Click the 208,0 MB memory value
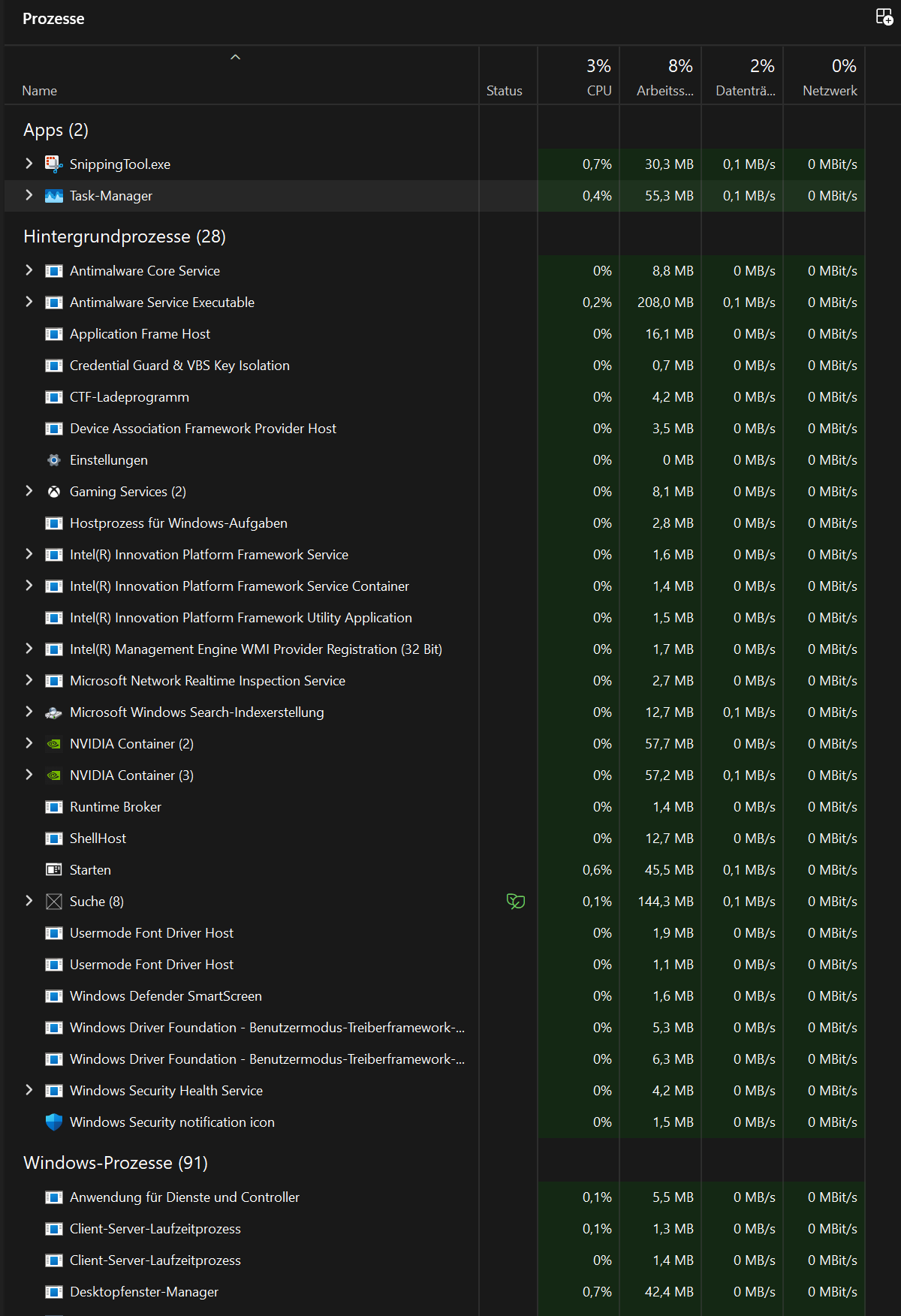 click(665, 303)
